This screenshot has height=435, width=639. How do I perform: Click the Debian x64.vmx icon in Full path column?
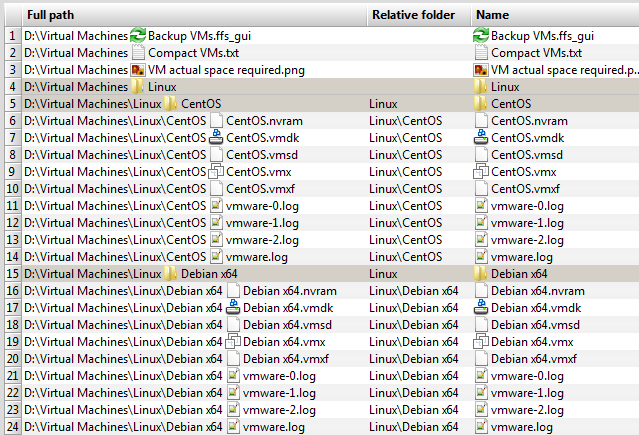(233, 342)
